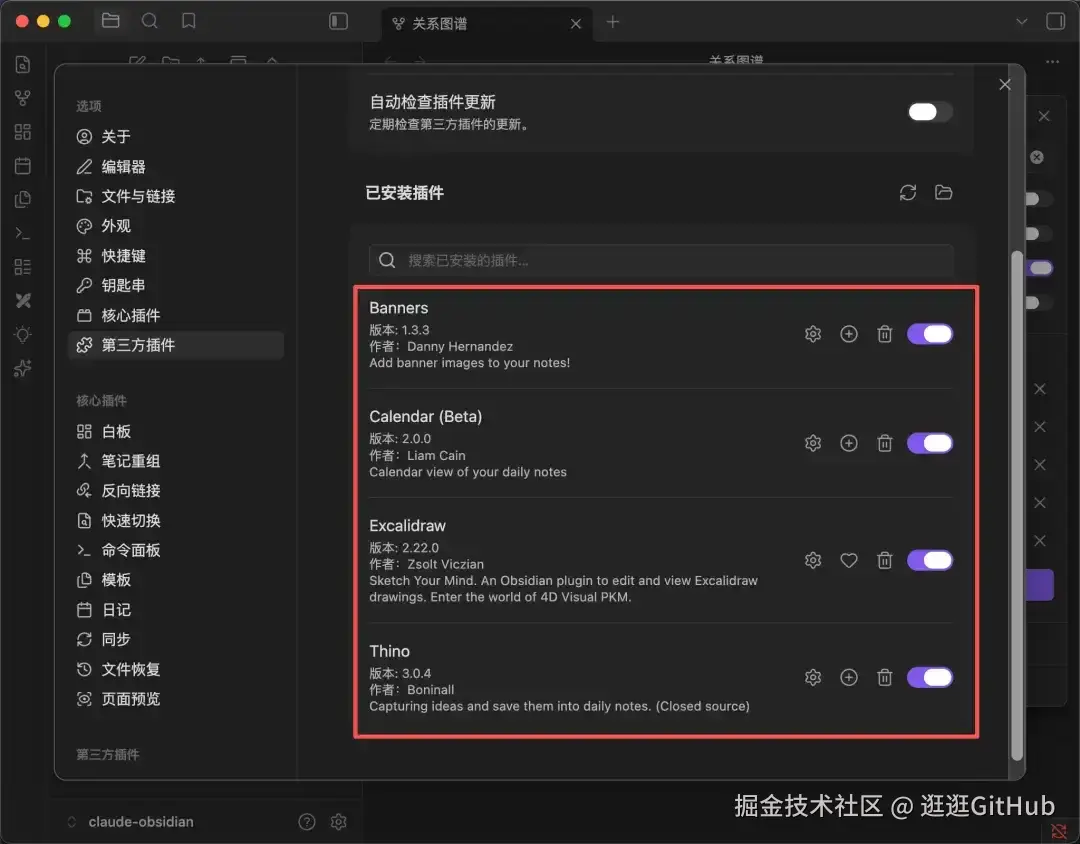
Task: Click the plus icon for Thino
Action: [x=849, y=677]
